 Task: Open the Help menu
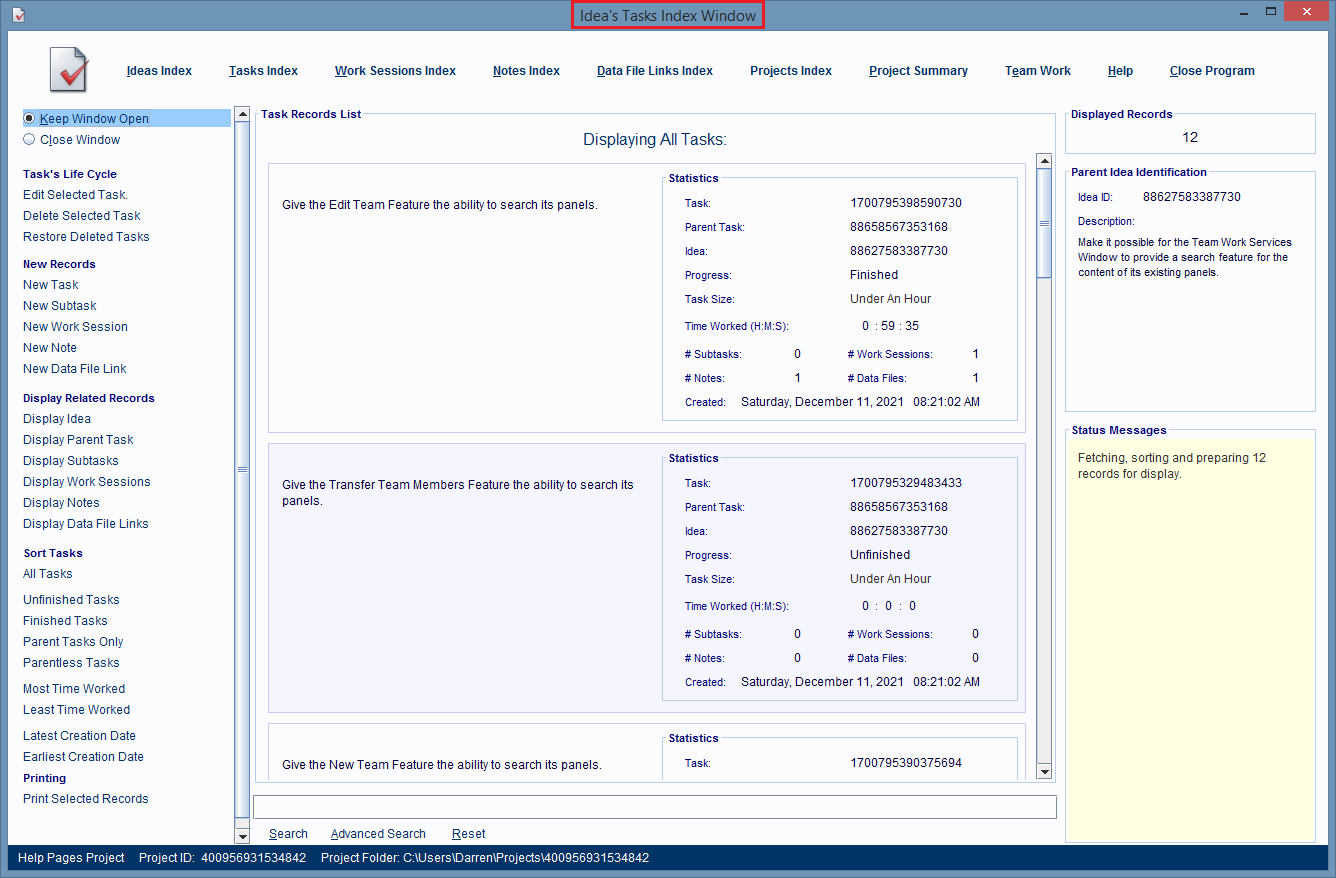1120,71
